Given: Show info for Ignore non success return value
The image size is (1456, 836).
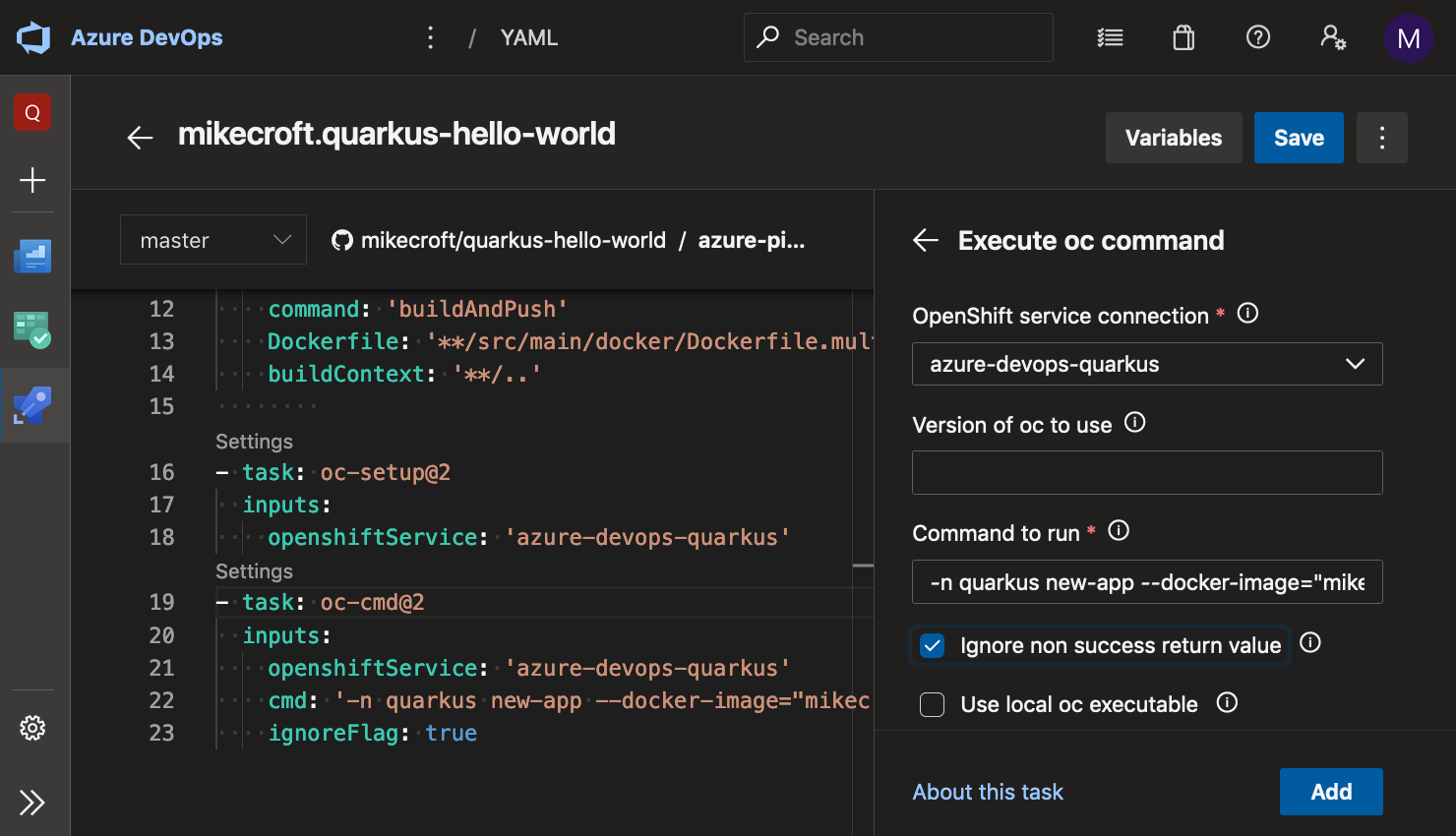Looking at the screenshot, I should click(1310, 642).
